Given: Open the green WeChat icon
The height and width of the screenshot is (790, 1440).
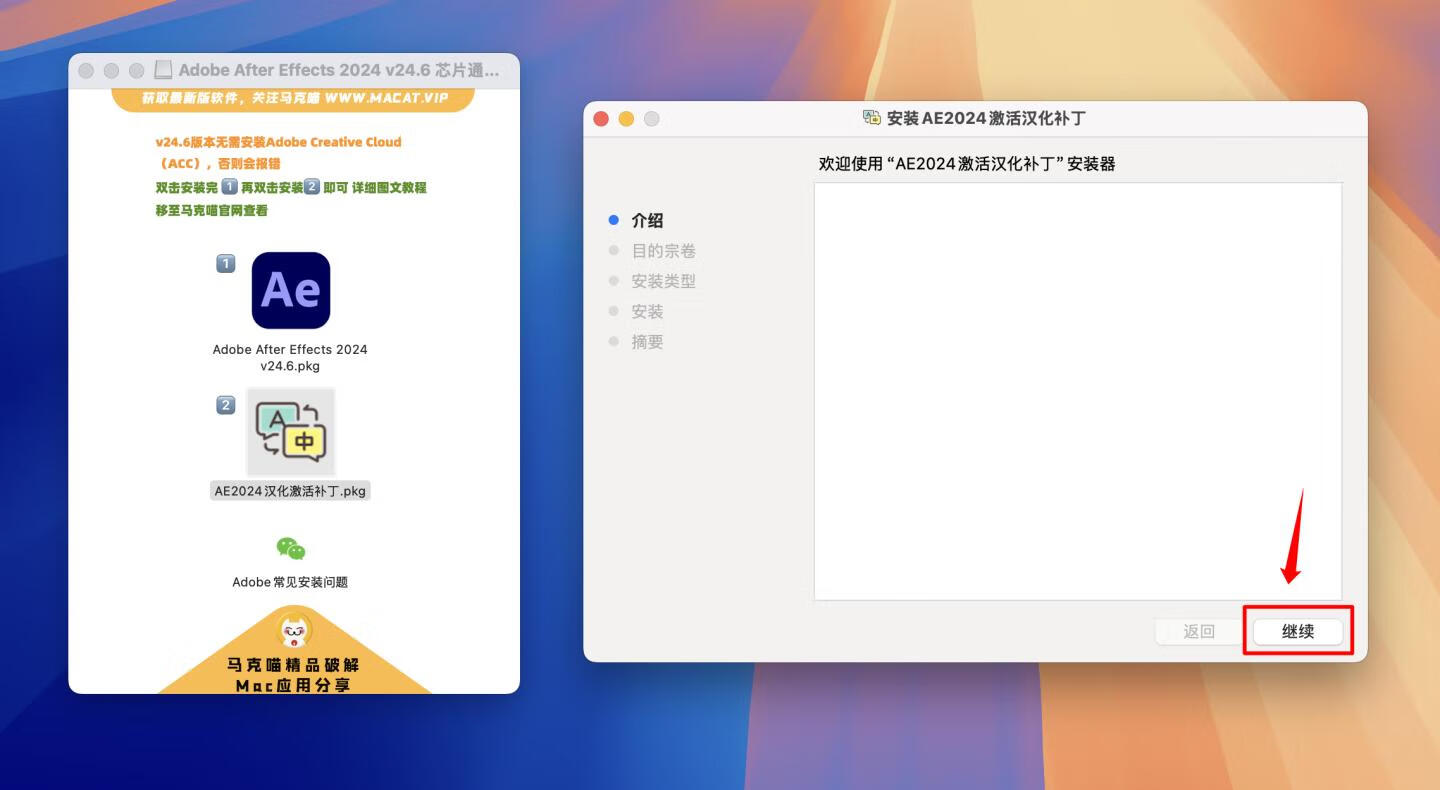Looking at the screenshot, I should coord(291,548).
